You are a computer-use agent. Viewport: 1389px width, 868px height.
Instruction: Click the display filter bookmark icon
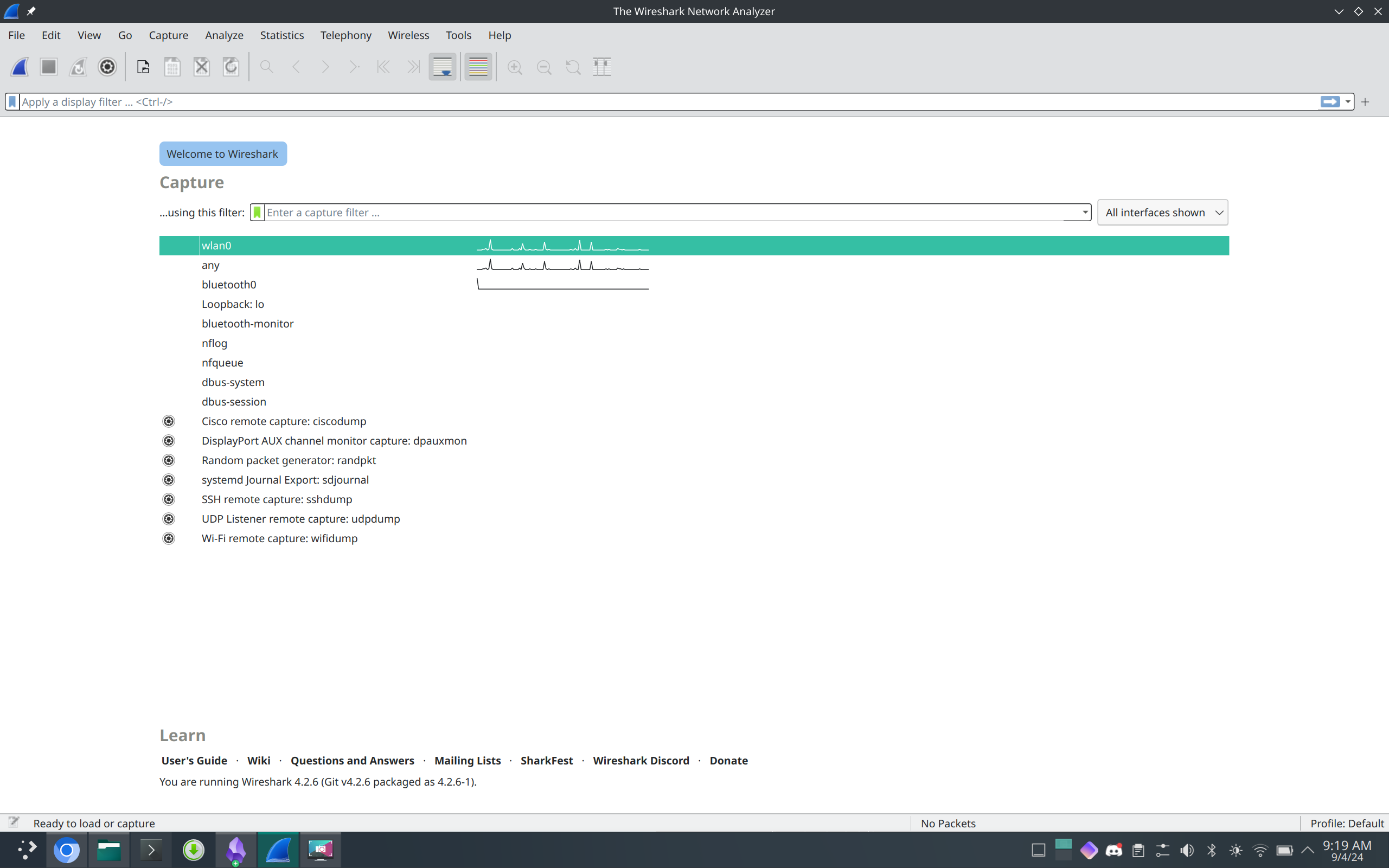[x=12, y=101]
